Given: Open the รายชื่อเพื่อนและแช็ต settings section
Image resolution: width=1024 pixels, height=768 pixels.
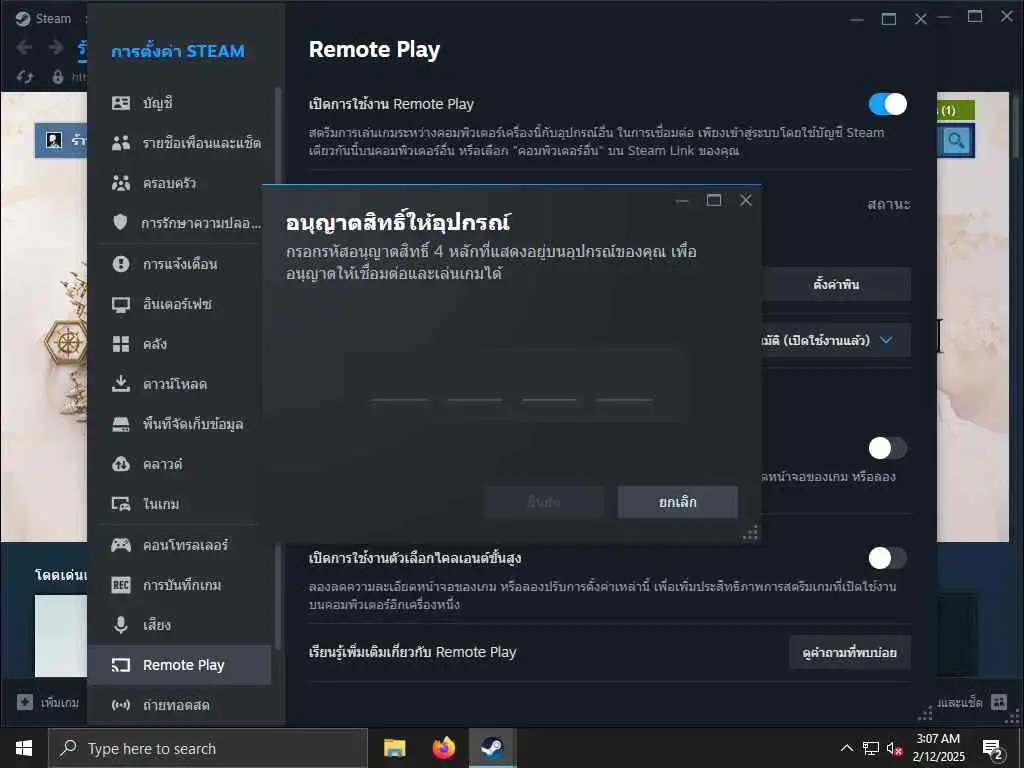Looking at the screenshot, I should point(180,143).
